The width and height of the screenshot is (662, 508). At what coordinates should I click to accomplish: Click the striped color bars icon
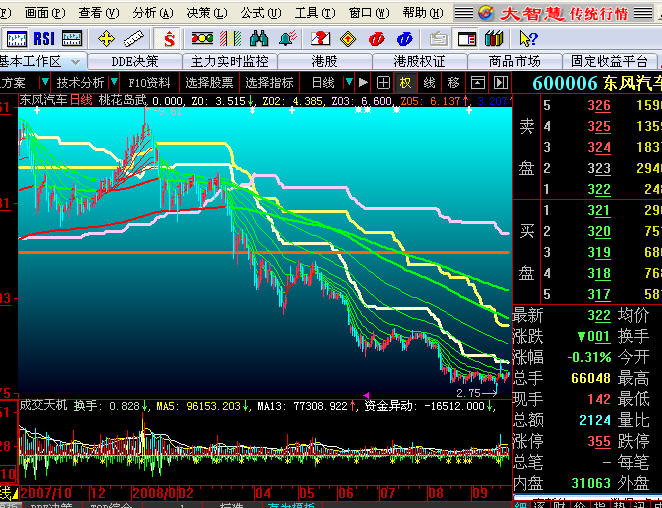[x=231, y=39]
